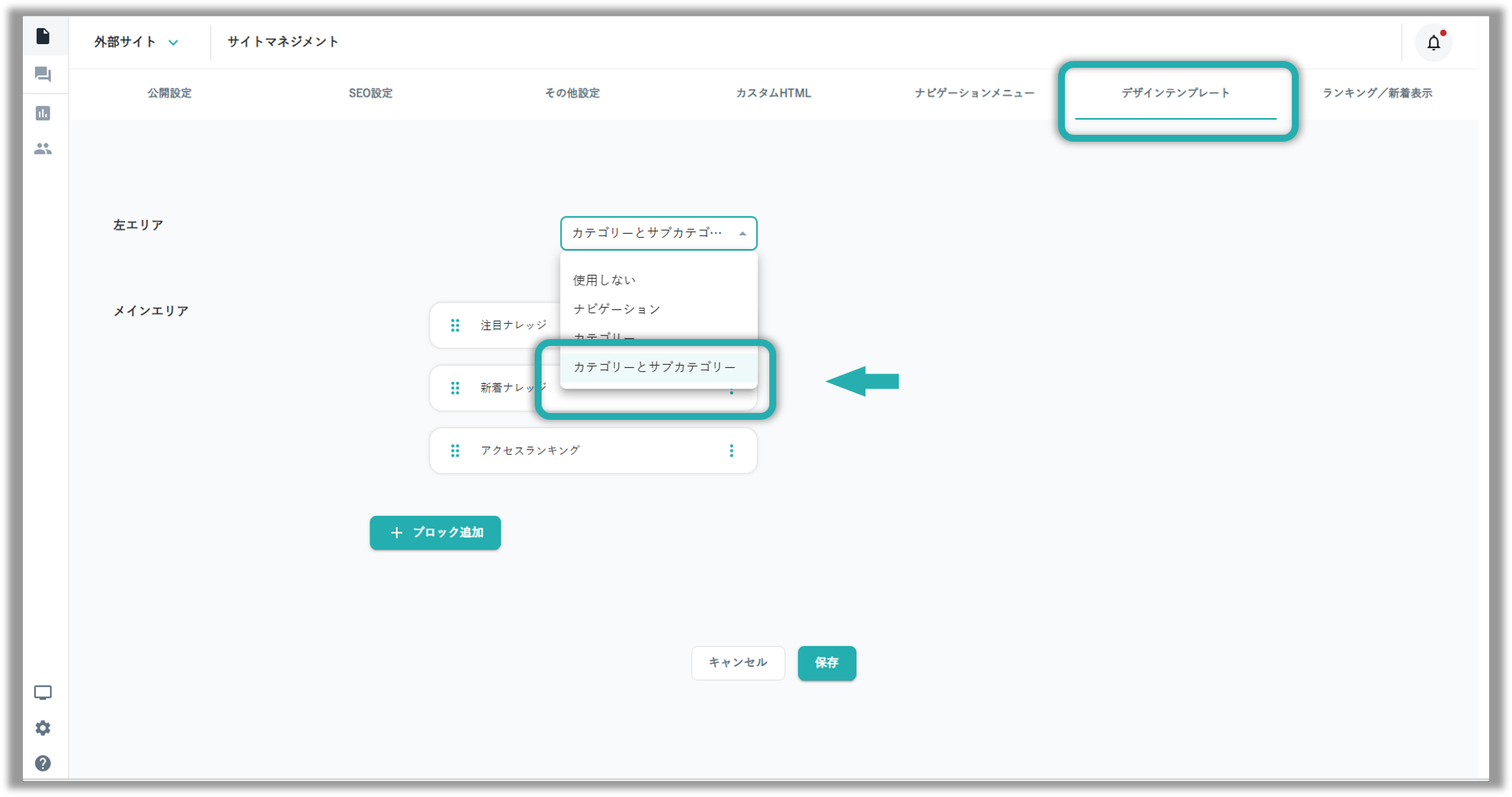Select アクセスランキング block text
Screen dimensions: 1512x797
coord(530,450)
